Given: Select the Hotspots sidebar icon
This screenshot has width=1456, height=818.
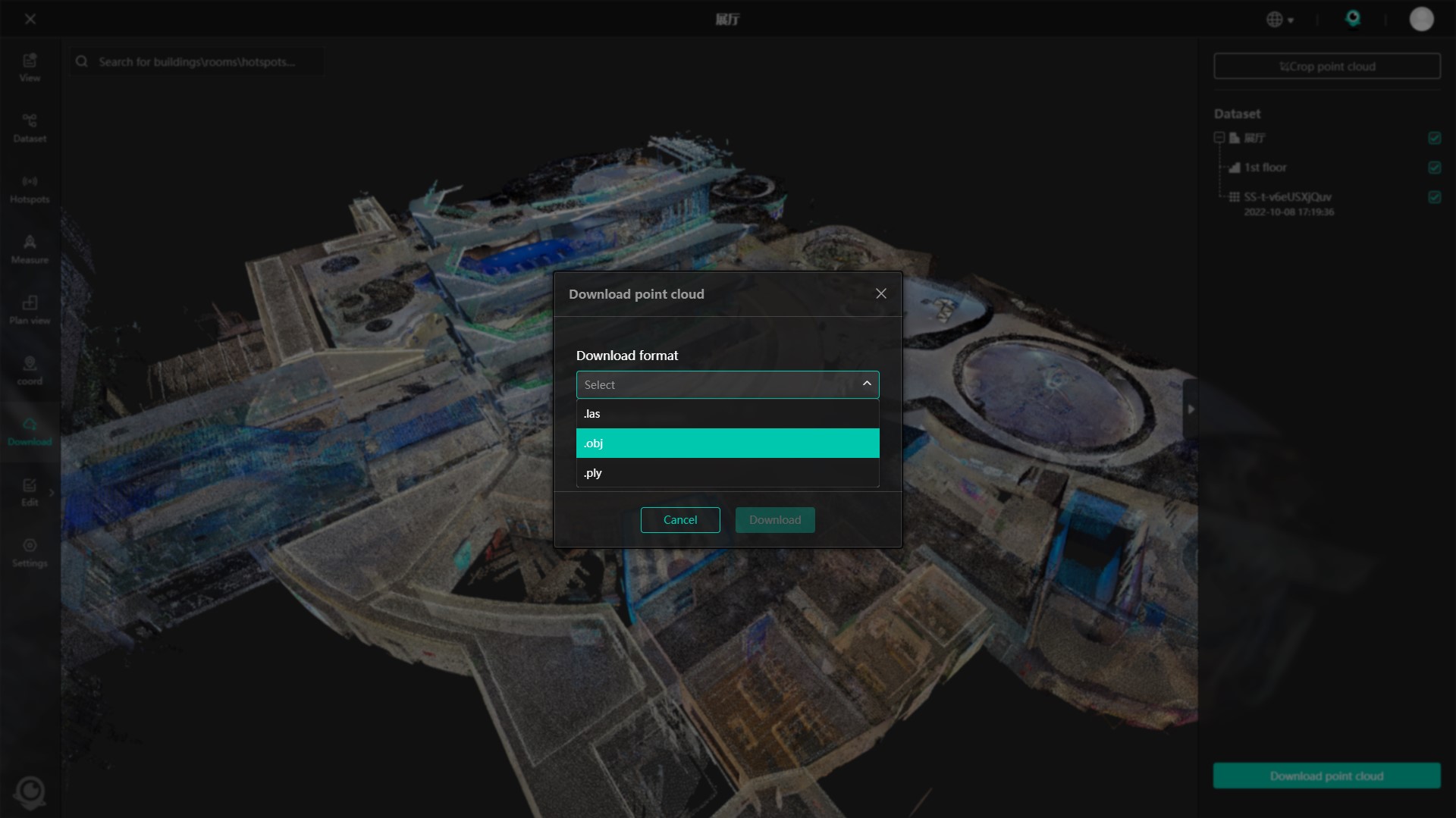Looking at the screenshot, I should [x=30, y=188].
